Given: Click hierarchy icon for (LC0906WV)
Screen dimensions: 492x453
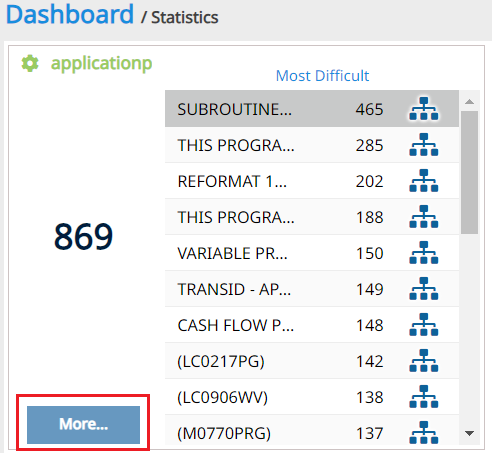Looking at the screenshot, I should 424,397.
